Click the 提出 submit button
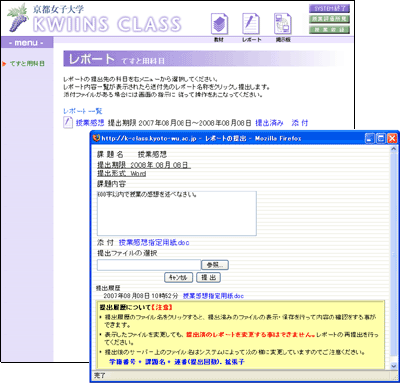The height and width of the screenshot is (383, 400). tap(209, 277)
